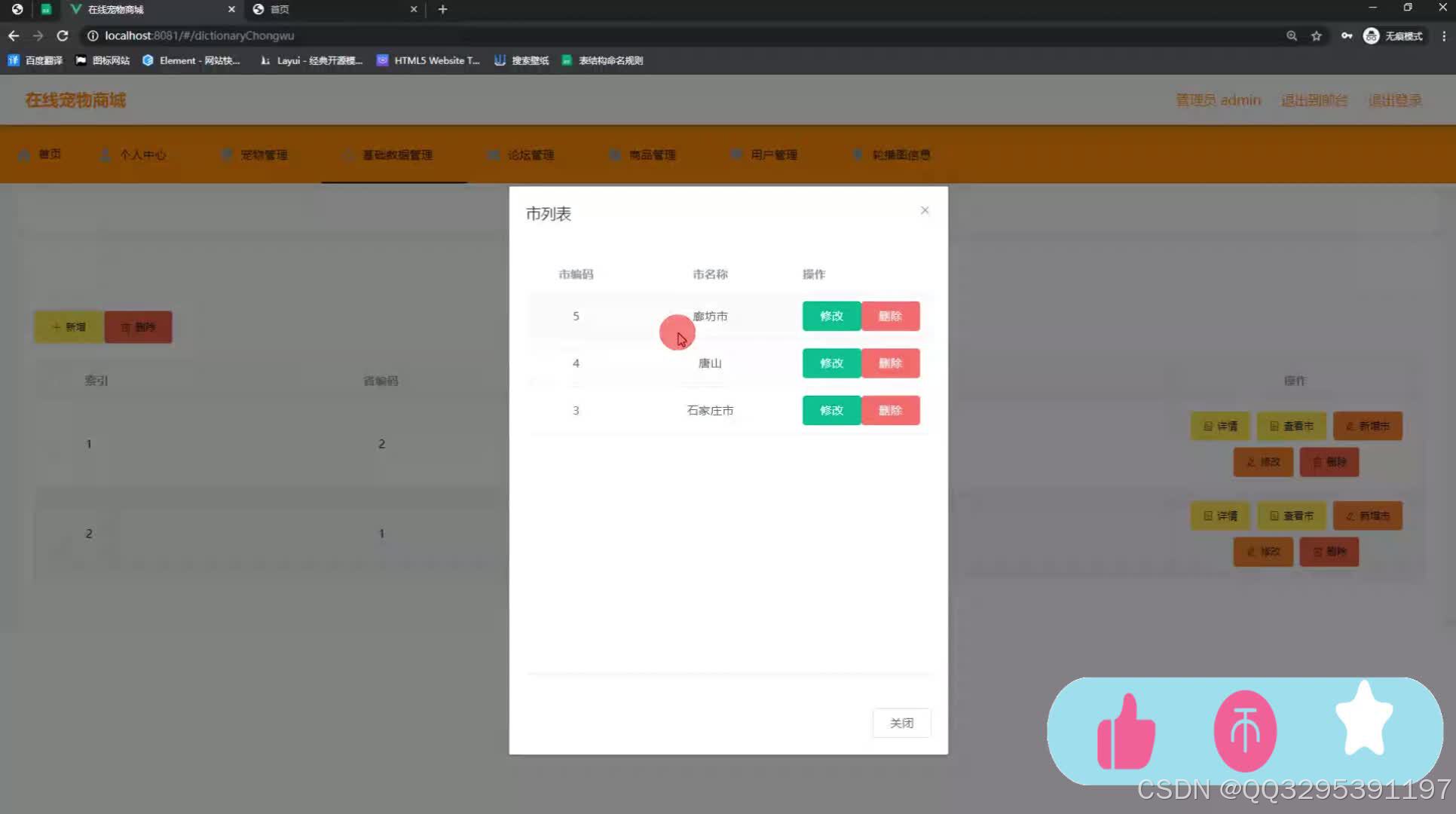
Task: Open the 轮播图信息 menu
Action: point(892,155)
